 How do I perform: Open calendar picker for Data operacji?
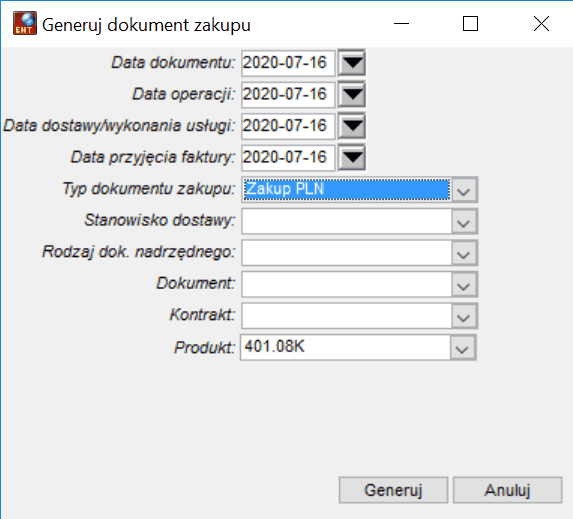click(352, 94)
